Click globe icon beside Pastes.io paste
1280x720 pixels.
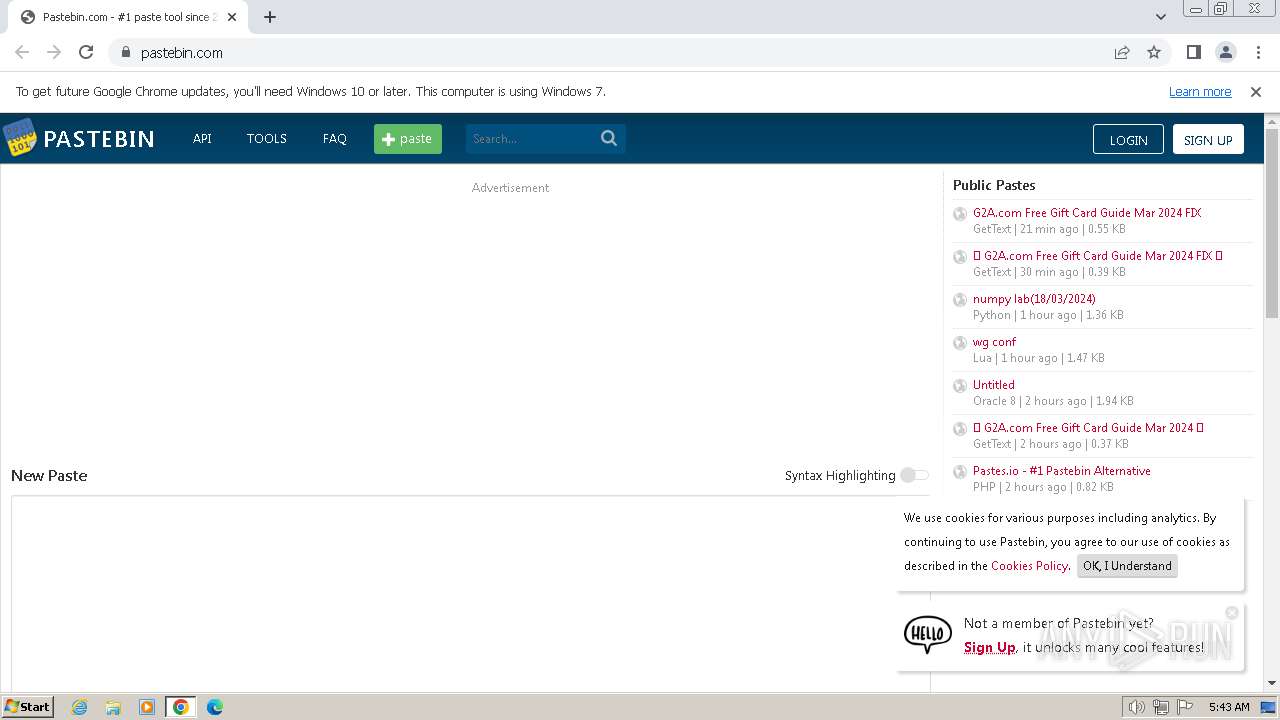[x=960, y=472]
